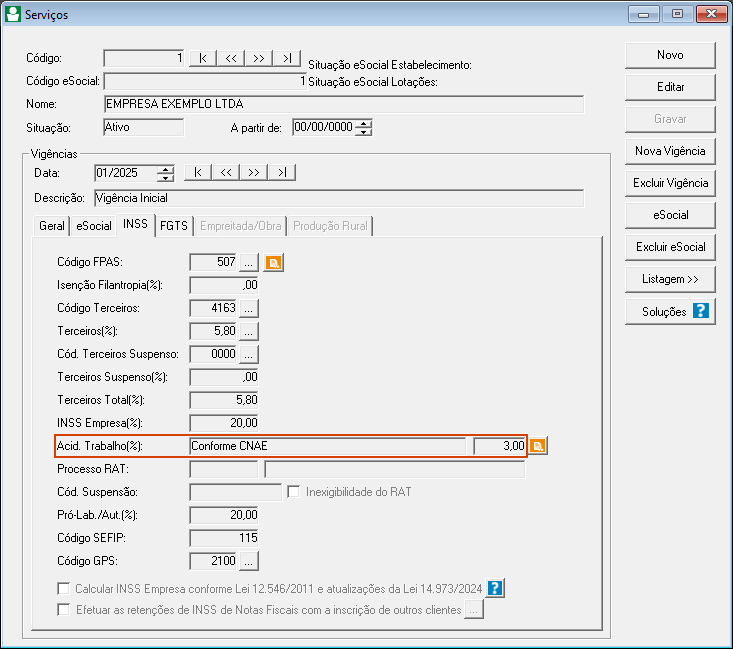Click the Nome field with EMPRESA EXEMPLO LTDA
This screenshot has height=649, width=733.
pos(343,104)
